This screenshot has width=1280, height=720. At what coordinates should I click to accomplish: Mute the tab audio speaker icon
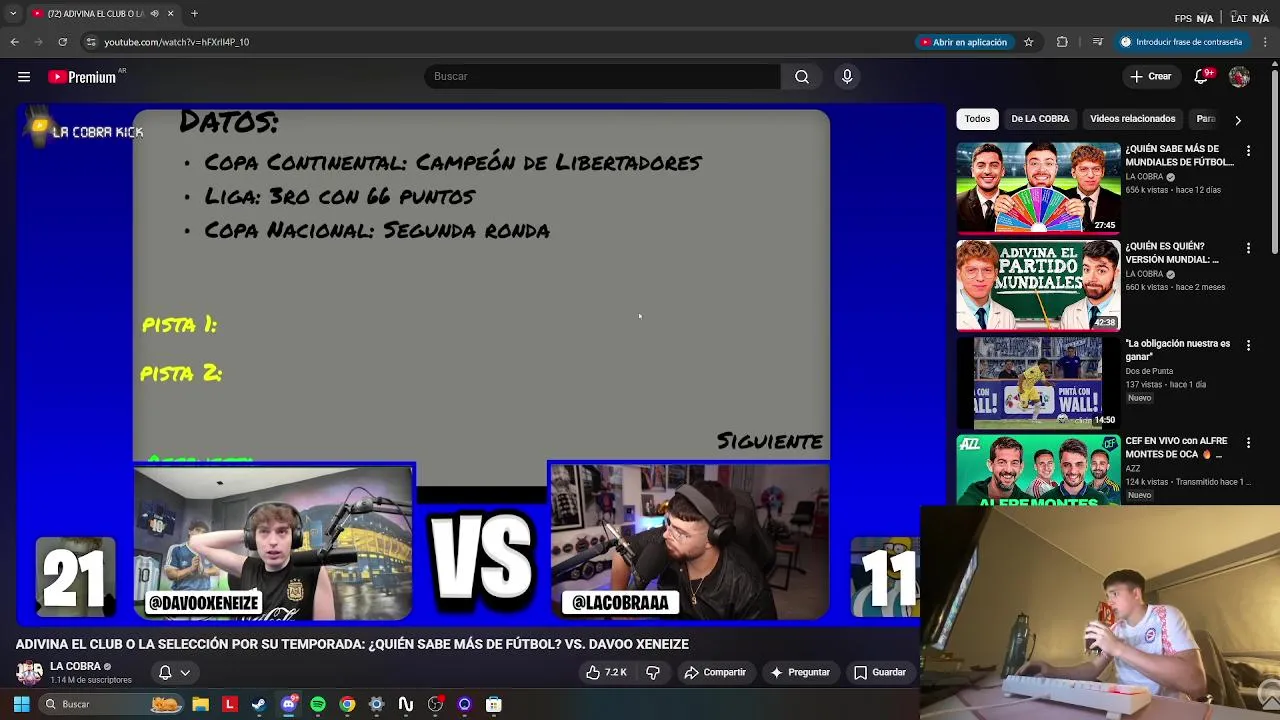154,14
